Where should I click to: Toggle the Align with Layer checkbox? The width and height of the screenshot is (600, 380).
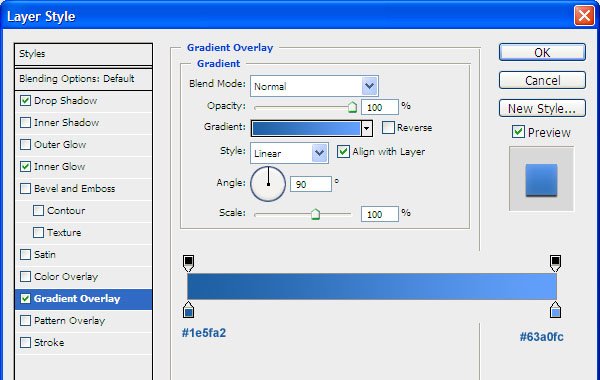pyautogui.click(x=343, y=152)
